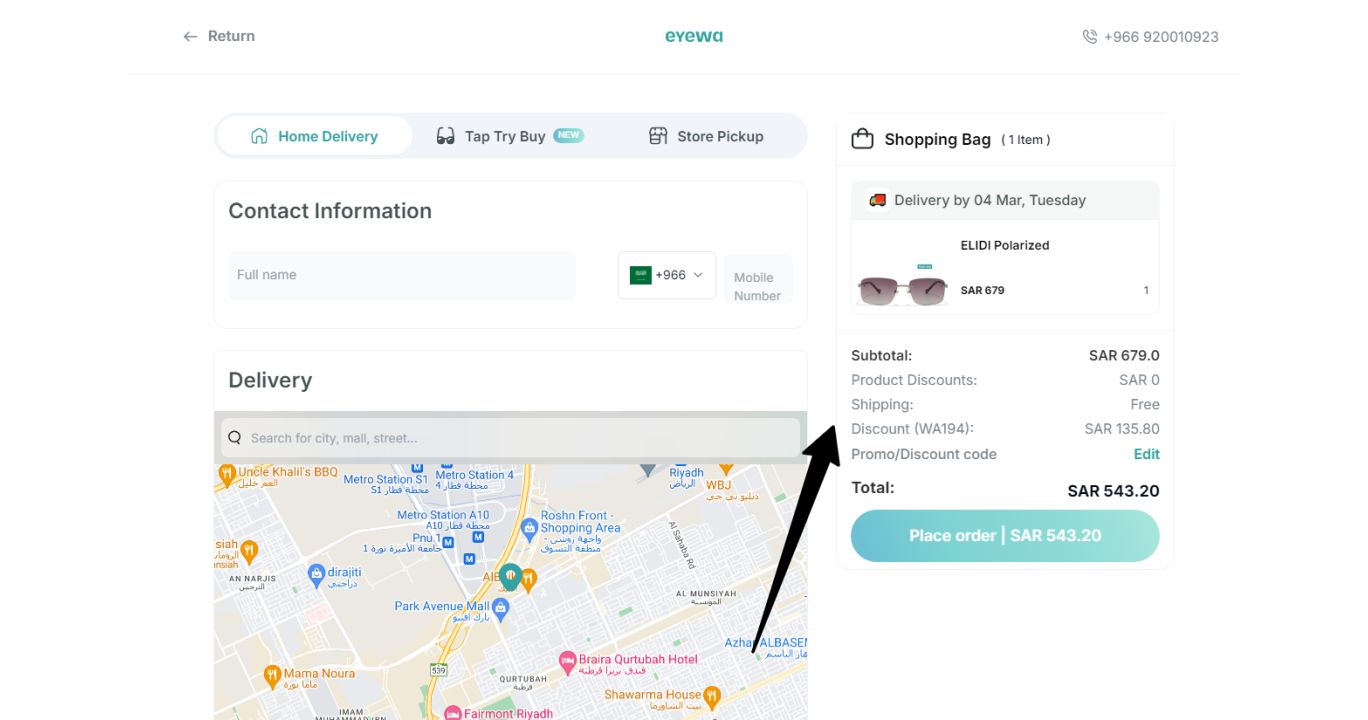The image size is (1368, 720).
Task: Place order for SAR 543.20
Action: (x=1005, y=536)
